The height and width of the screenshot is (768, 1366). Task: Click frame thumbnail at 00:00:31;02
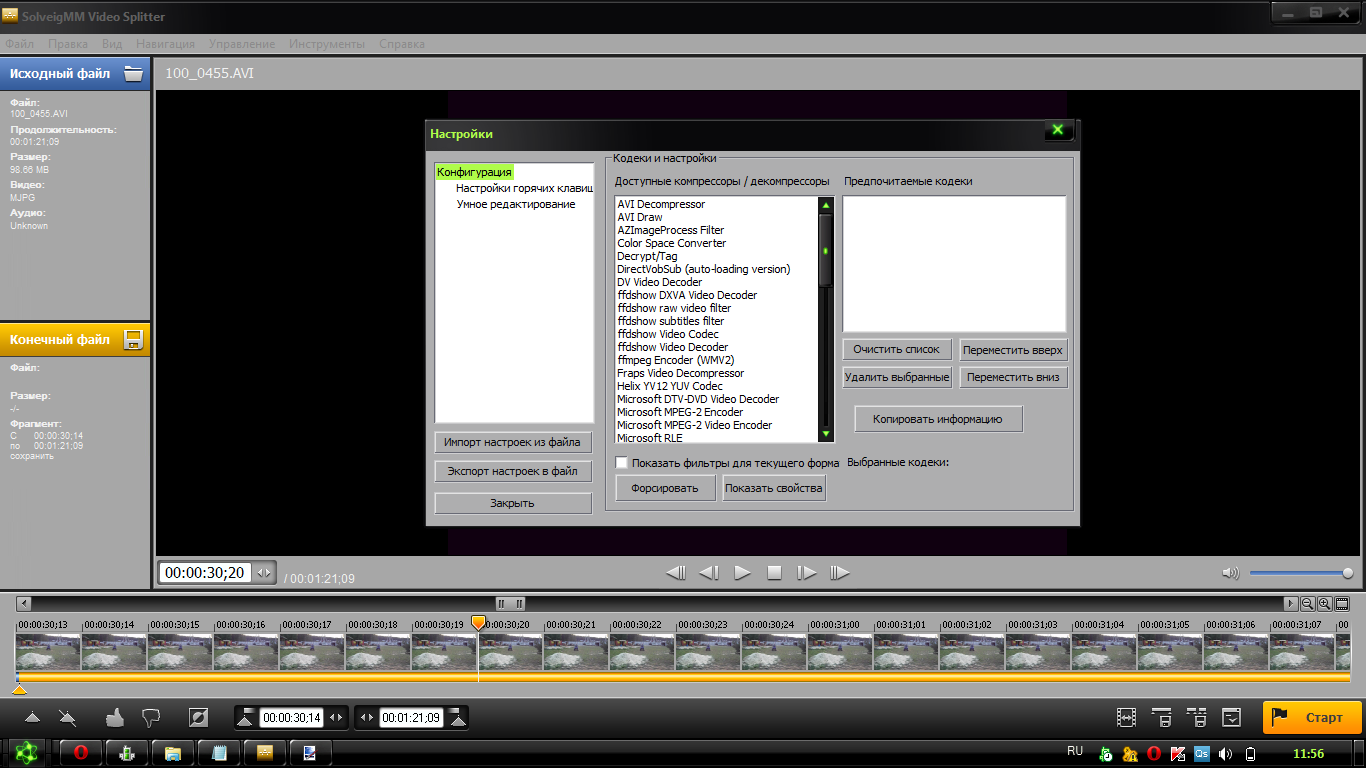tap(970, 651)
